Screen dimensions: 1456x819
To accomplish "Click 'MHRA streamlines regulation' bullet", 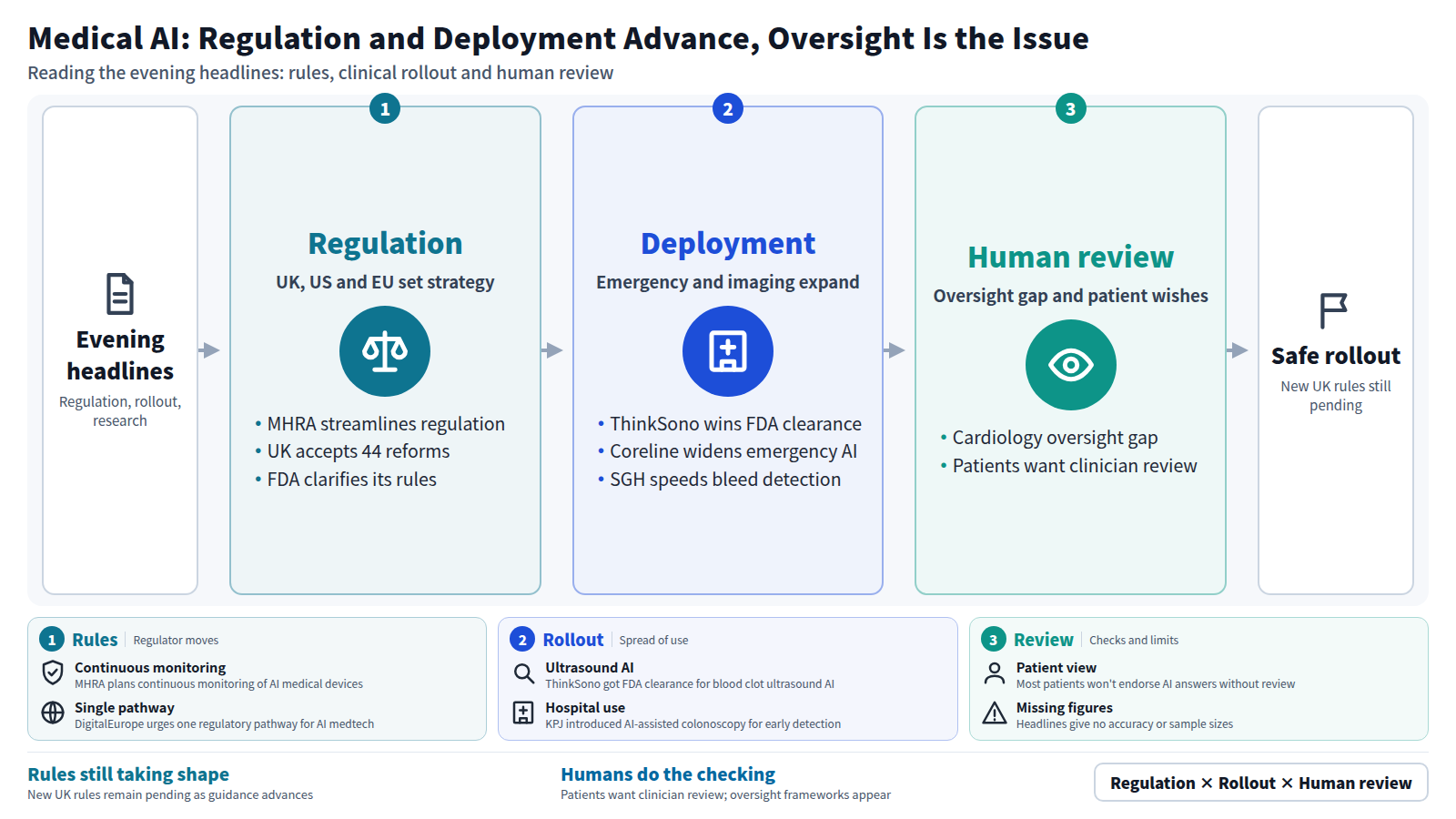I will tap(386, 424).
